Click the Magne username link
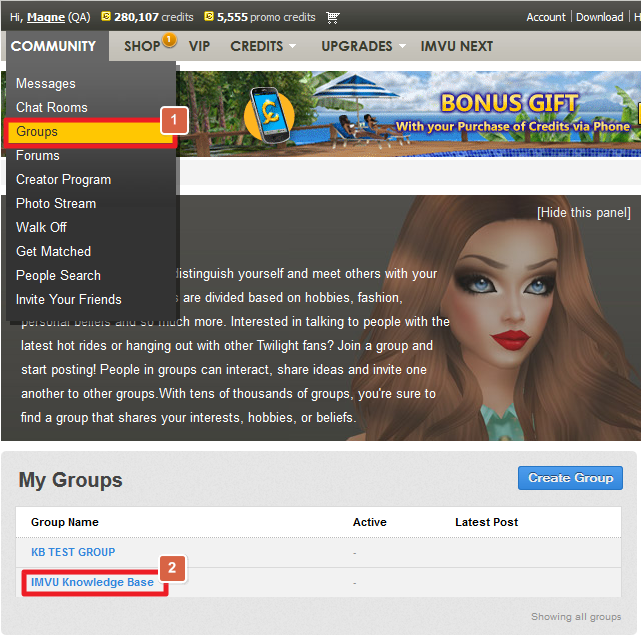 pos(46,17)
